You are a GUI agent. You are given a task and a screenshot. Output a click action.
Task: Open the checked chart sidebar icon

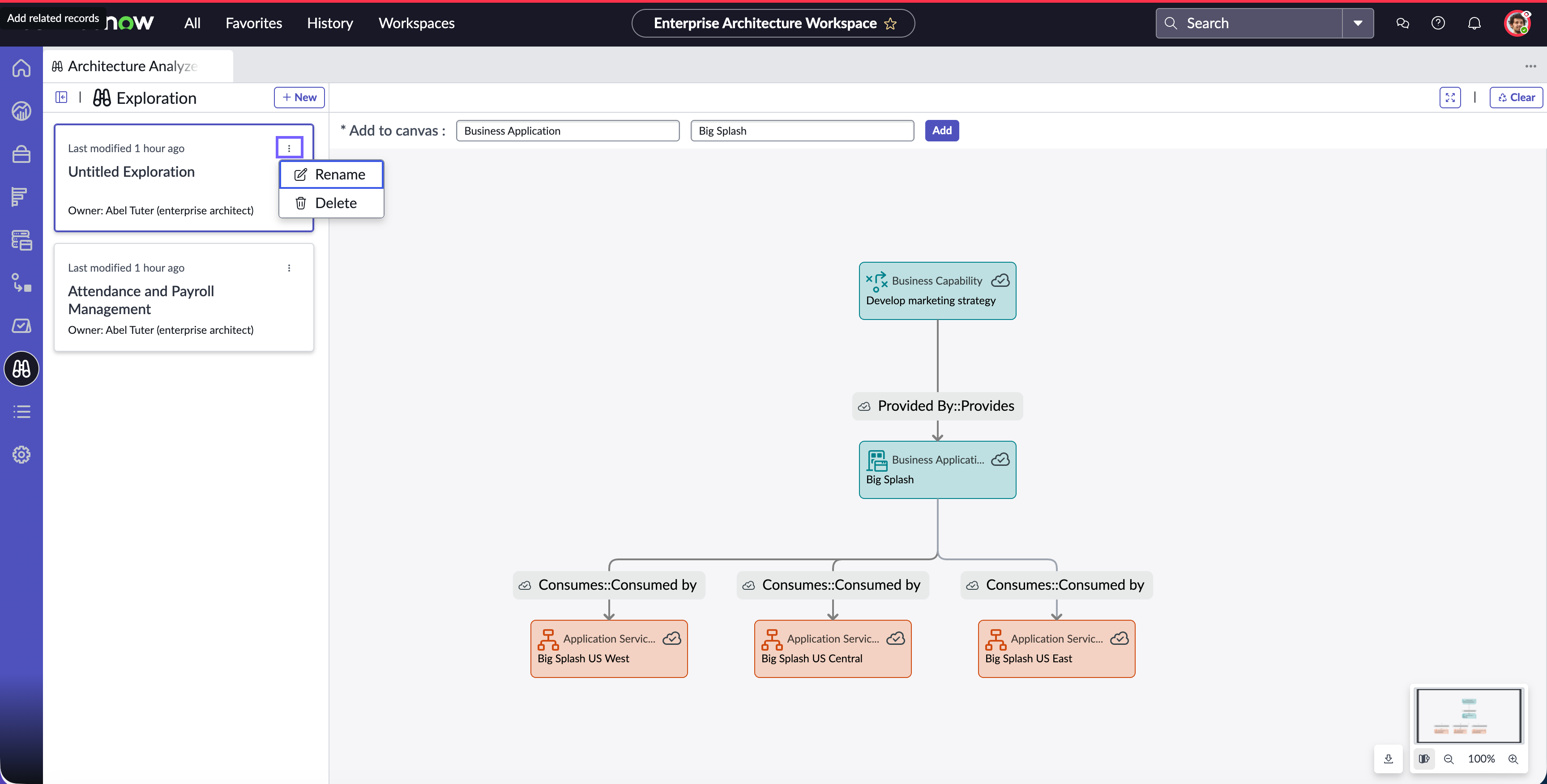[x=21, y=325]
